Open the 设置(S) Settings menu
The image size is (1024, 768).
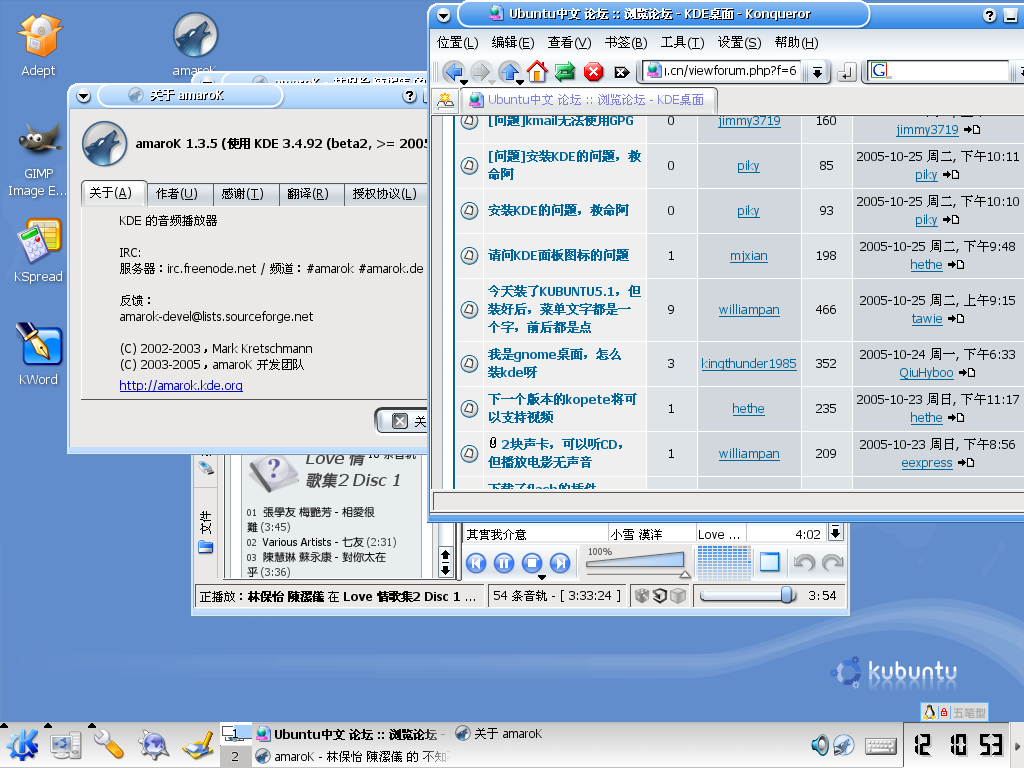pos(739,42)
